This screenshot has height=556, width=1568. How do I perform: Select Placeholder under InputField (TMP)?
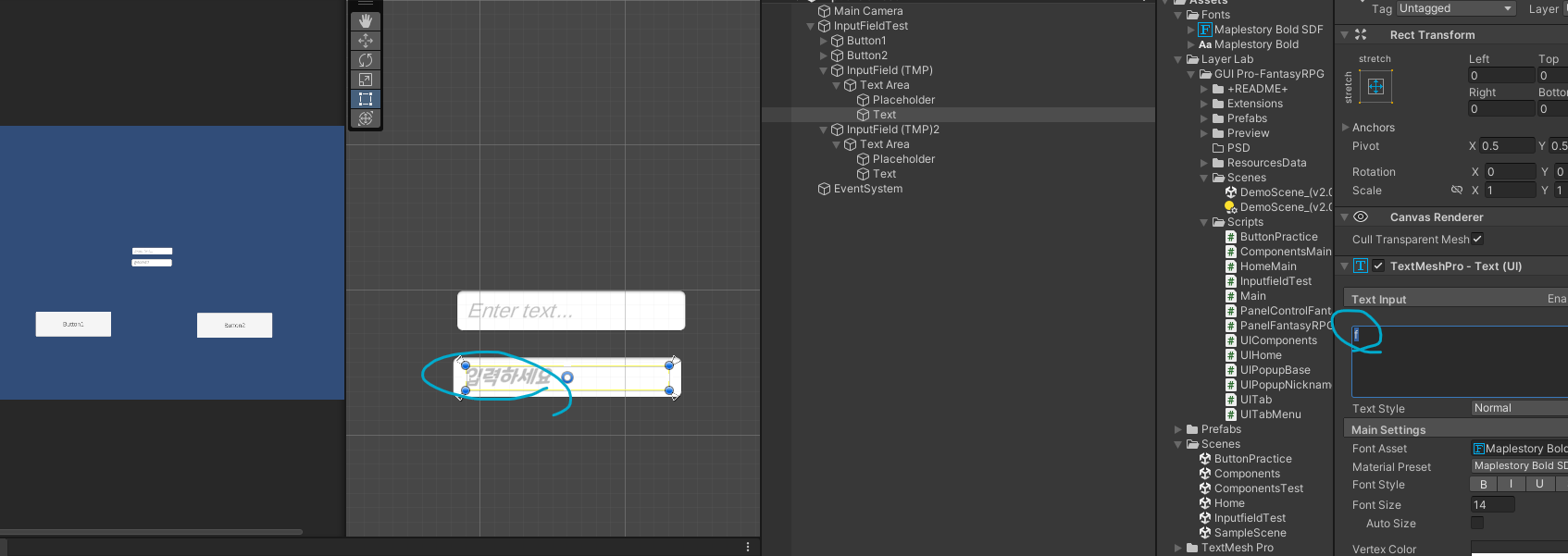coord(903,100)
